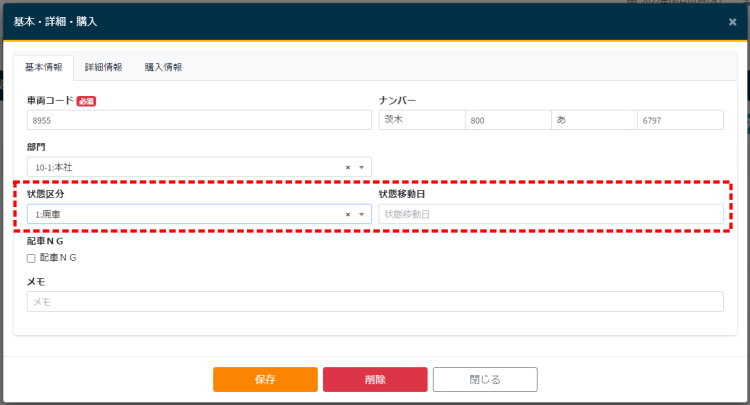Image resolution: width=750 pixels, height=405 pixels.
Task: Switch to the 詳細情報 tab
Action: click(x=103, y=68)
